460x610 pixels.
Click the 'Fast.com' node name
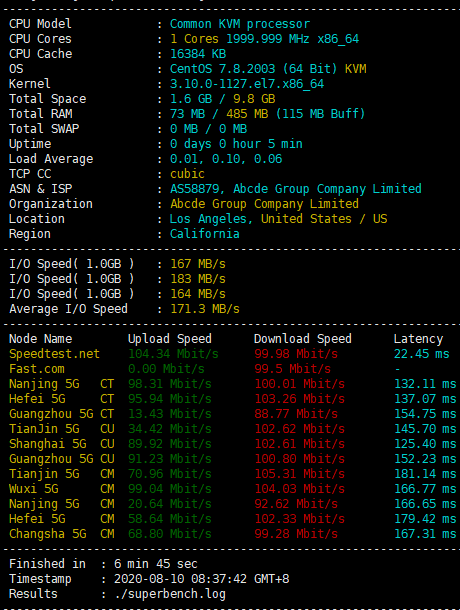point(37,369)
